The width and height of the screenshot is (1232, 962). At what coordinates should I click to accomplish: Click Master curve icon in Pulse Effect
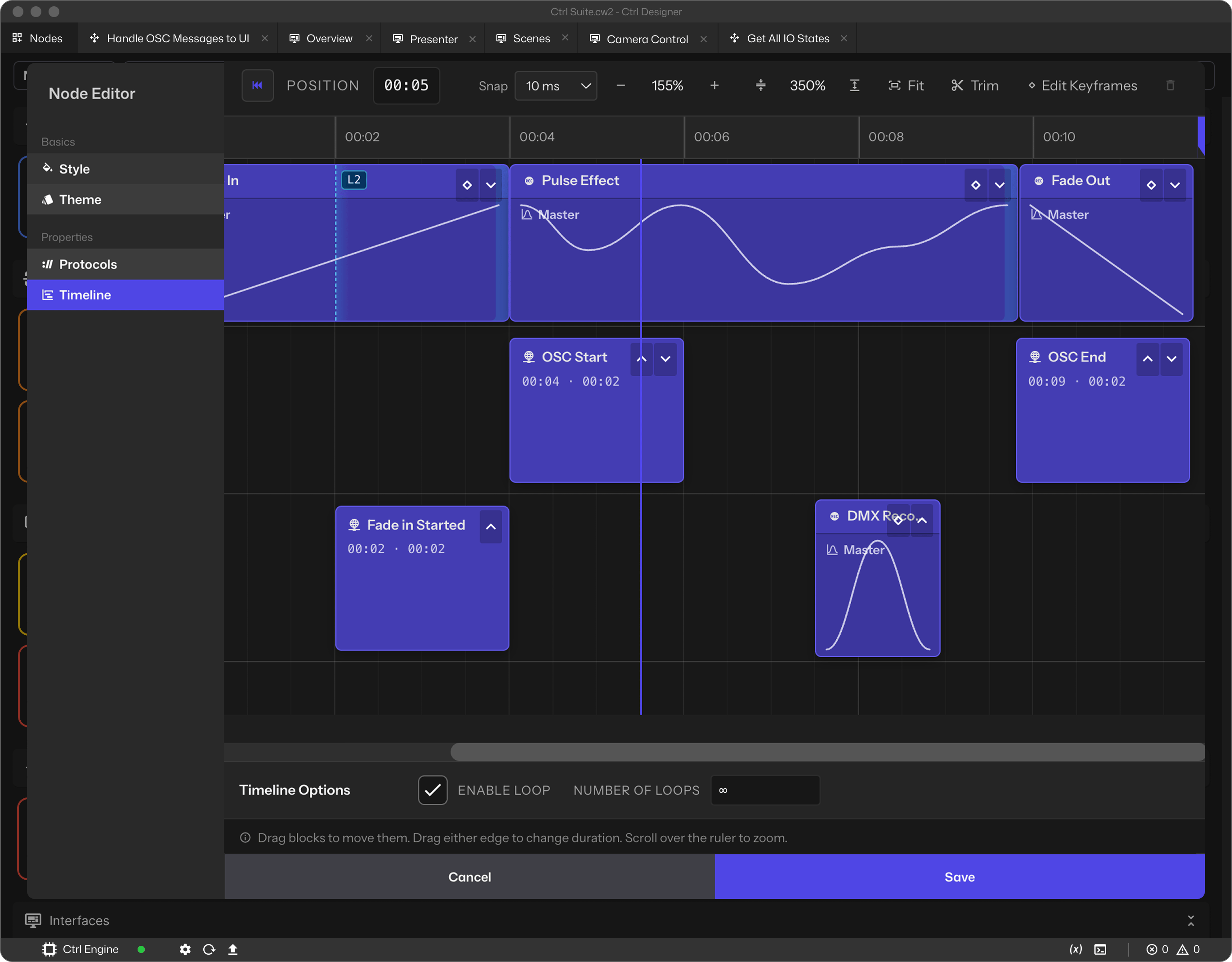coord(527,214)
